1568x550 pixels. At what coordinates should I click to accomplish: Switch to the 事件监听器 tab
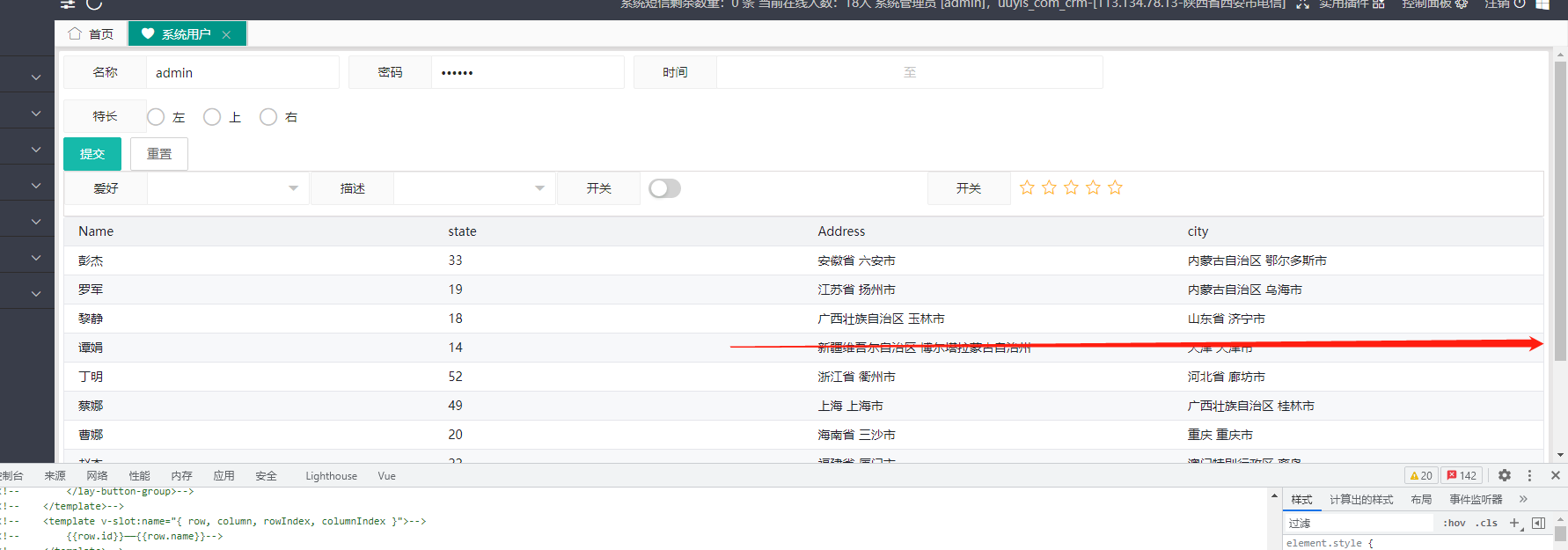1476,499
